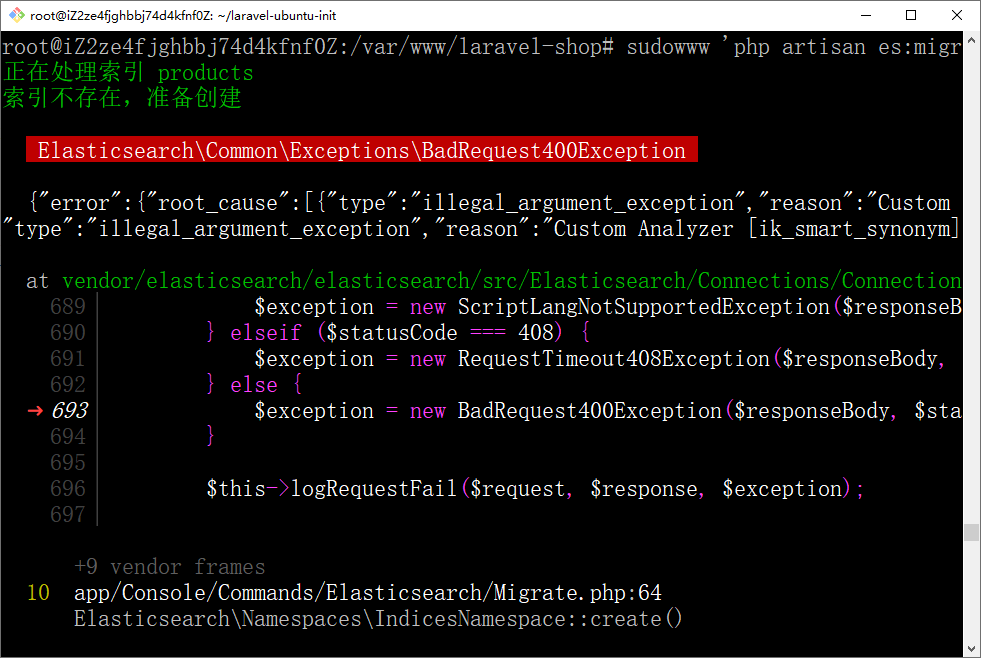Click 'BadRequest400Exception' on line 693
Screen dimensions: 981x658
(589, 410)
